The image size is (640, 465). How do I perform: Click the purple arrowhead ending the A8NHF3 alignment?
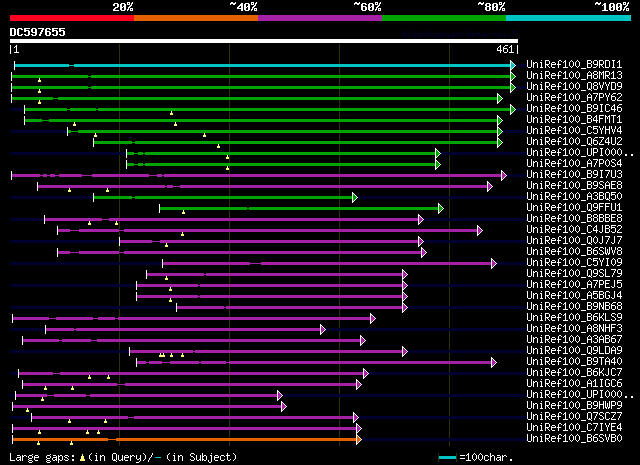coord(323,329)
